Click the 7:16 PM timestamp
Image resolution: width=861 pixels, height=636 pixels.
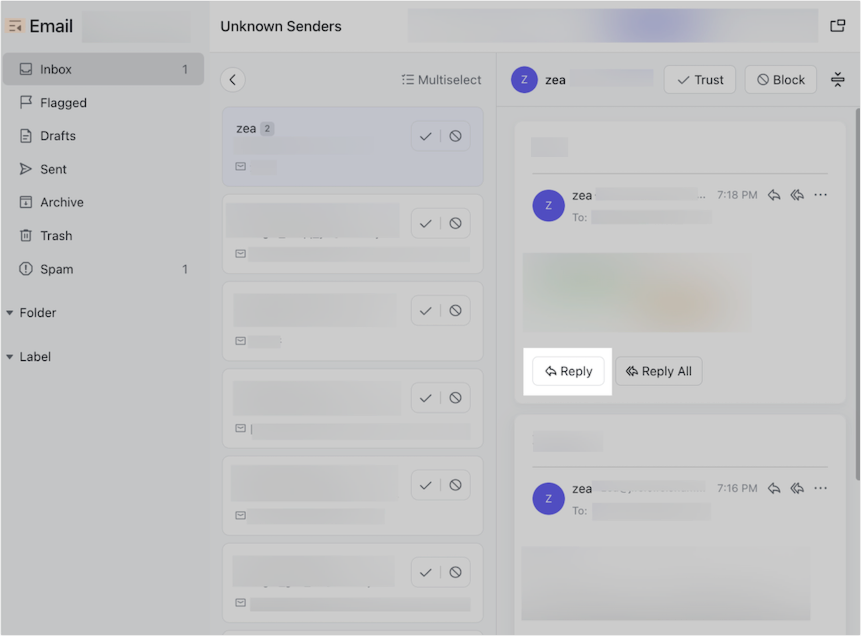point(737,488)
